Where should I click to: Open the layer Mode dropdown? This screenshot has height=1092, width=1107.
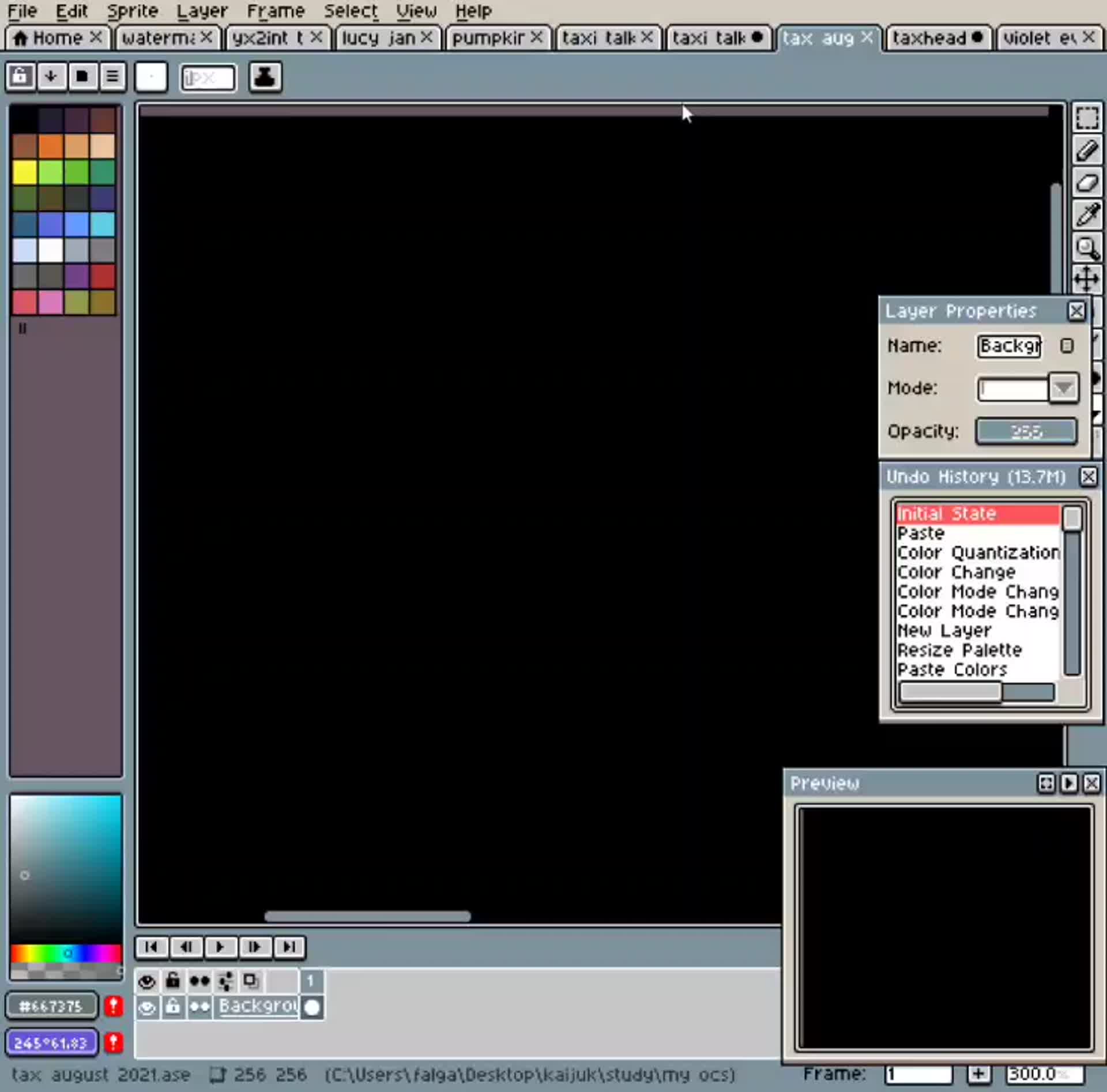[1063, 388]
